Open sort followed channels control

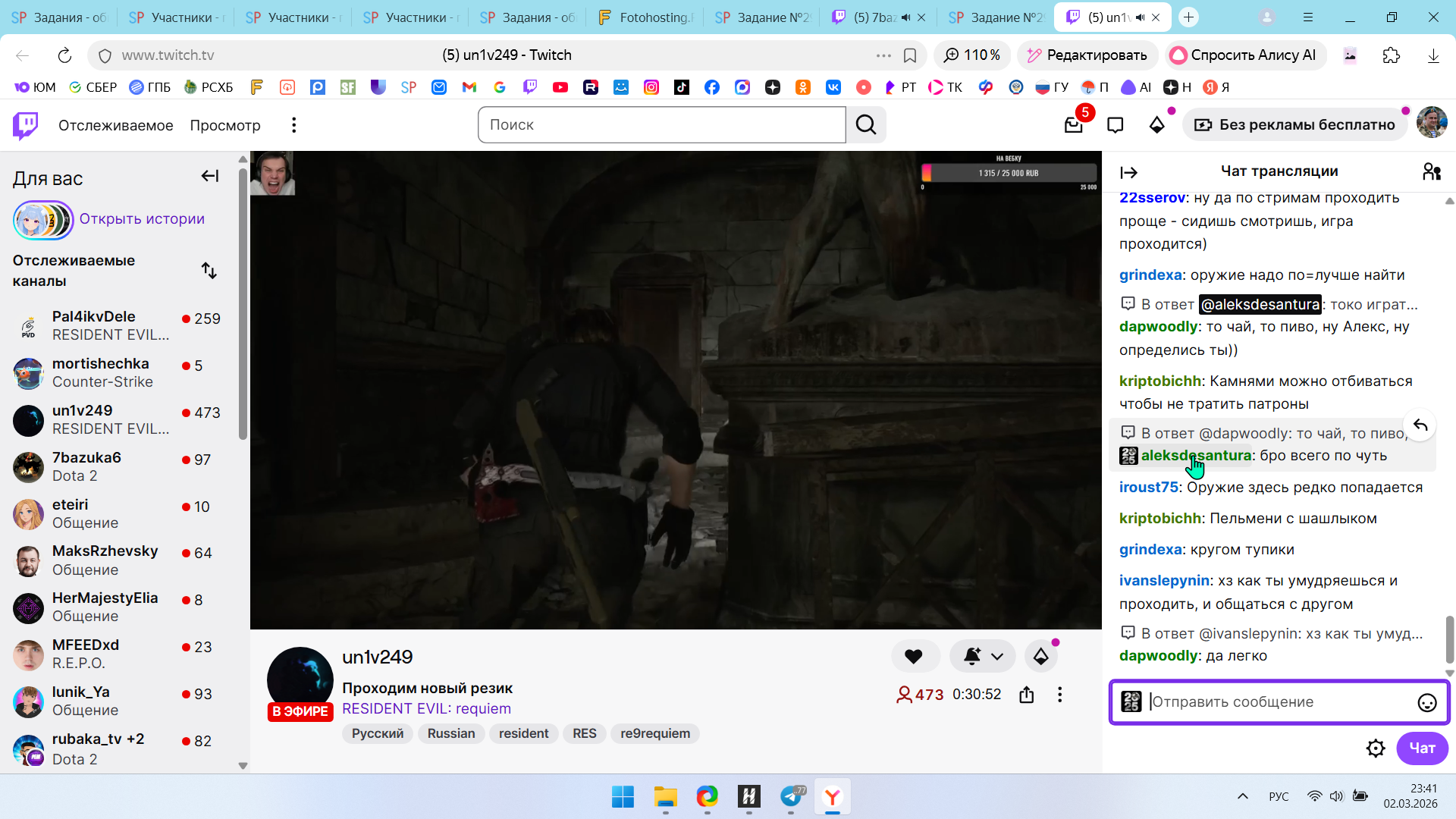(x=209, y=271)
